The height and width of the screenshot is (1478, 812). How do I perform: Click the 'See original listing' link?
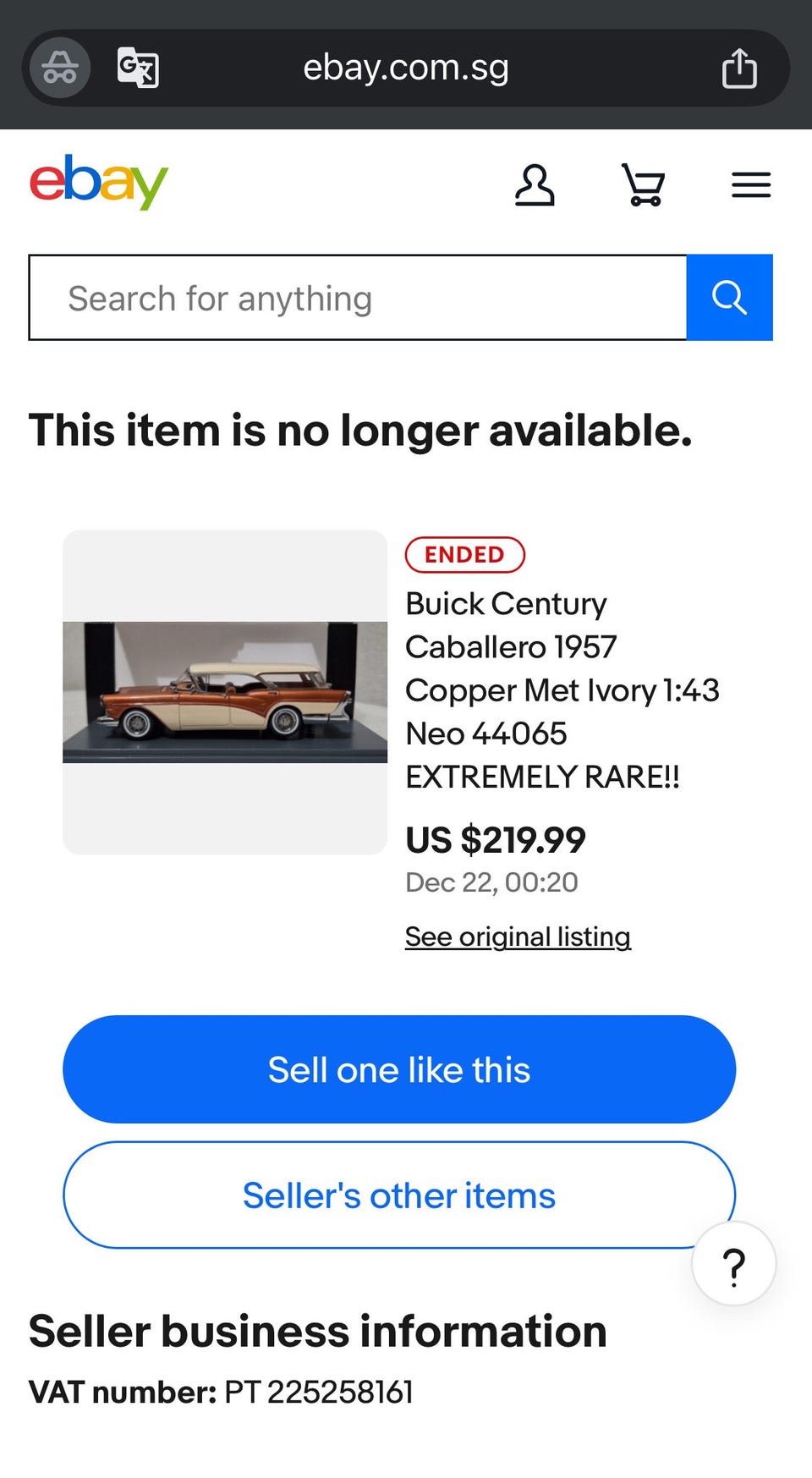point(518,937)
